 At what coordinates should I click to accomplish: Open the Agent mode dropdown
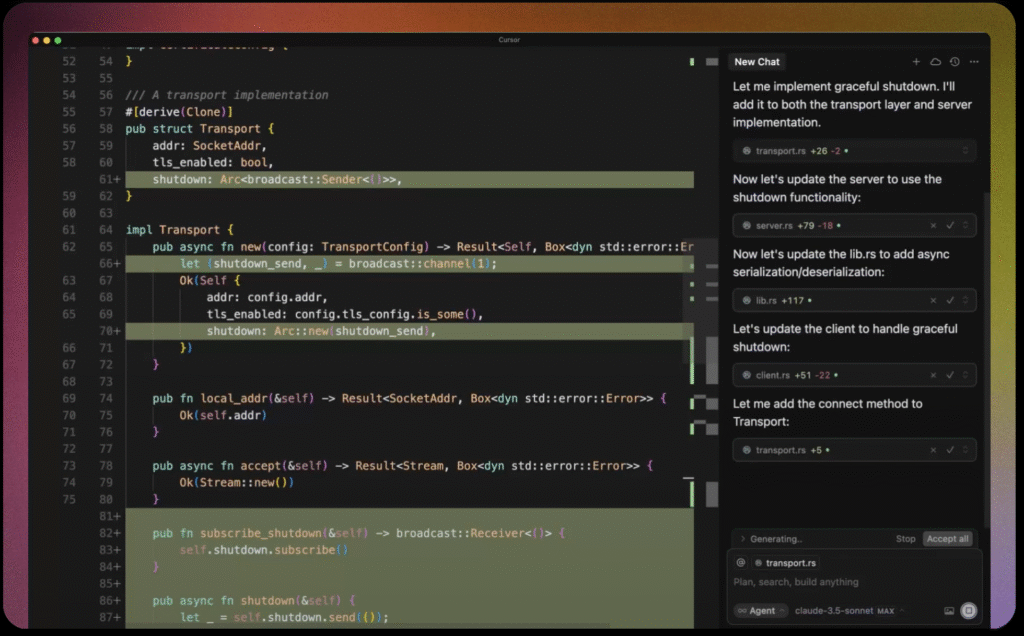pyautogui.click(x=761, y=611)
